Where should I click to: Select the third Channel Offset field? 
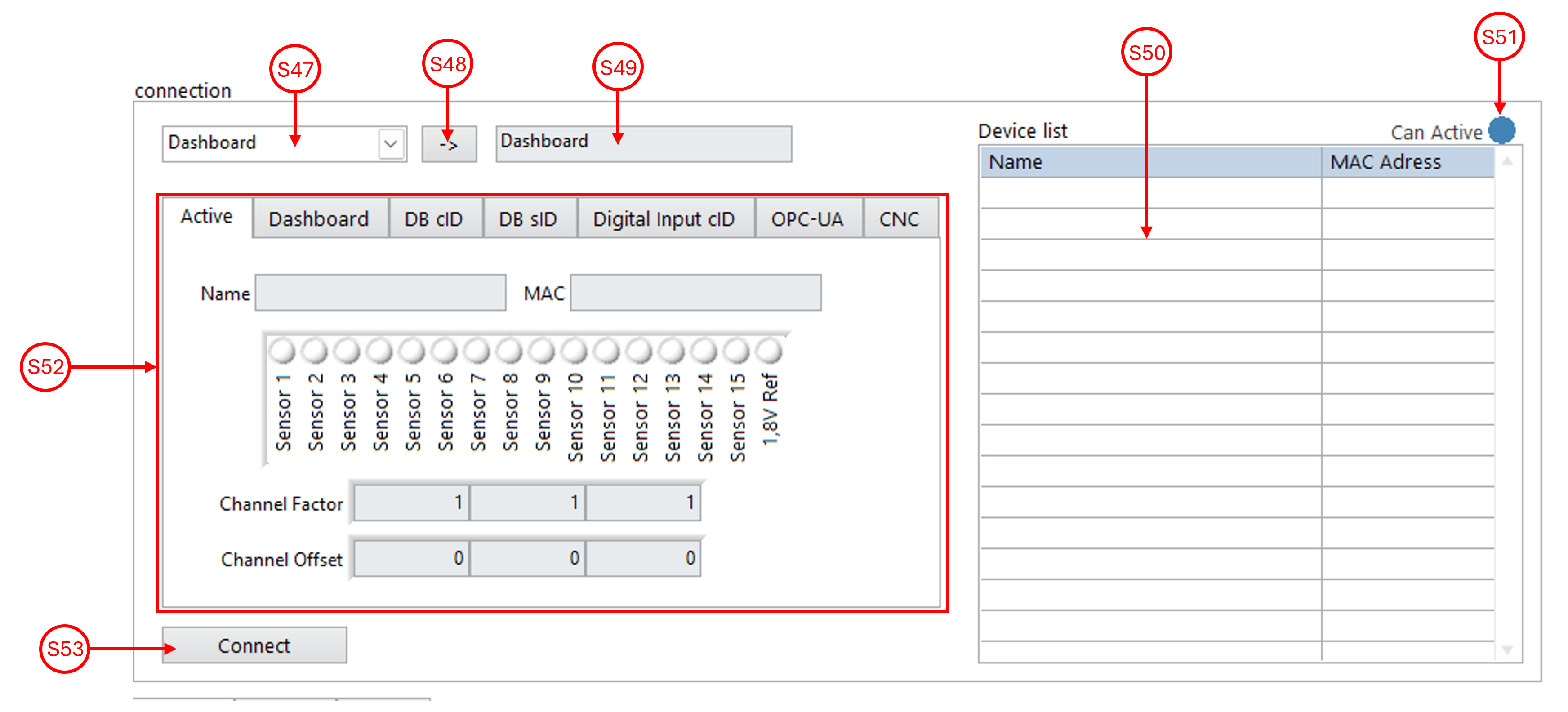pos(643,558)
